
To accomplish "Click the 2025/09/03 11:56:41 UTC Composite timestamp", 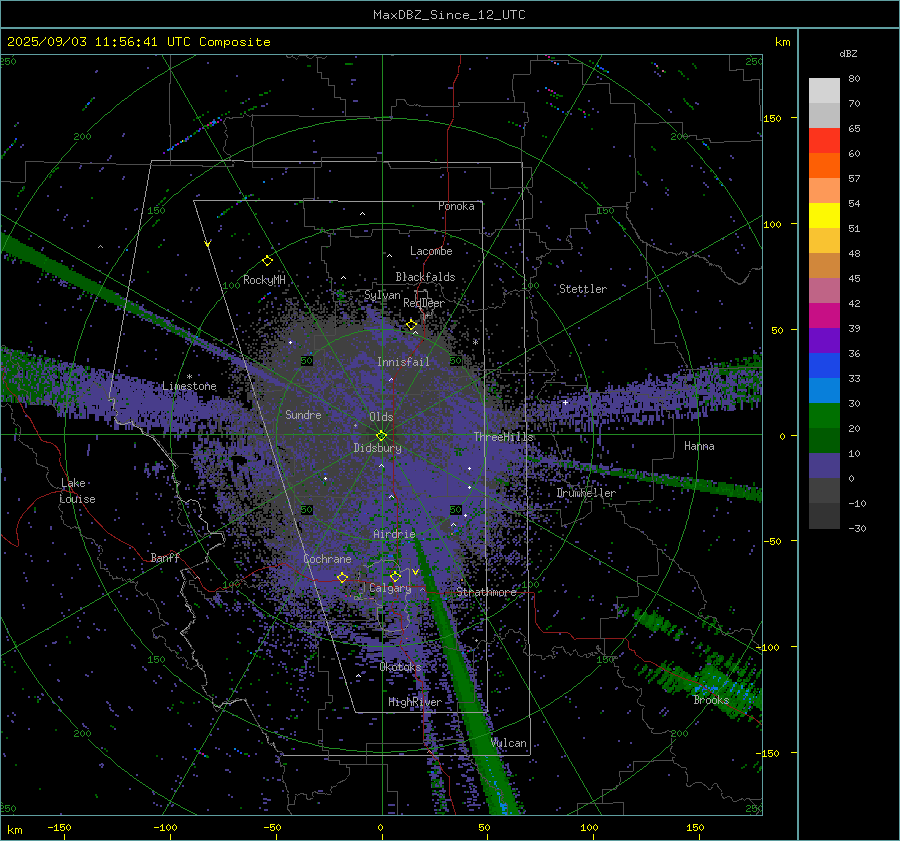I will point(138,42).
